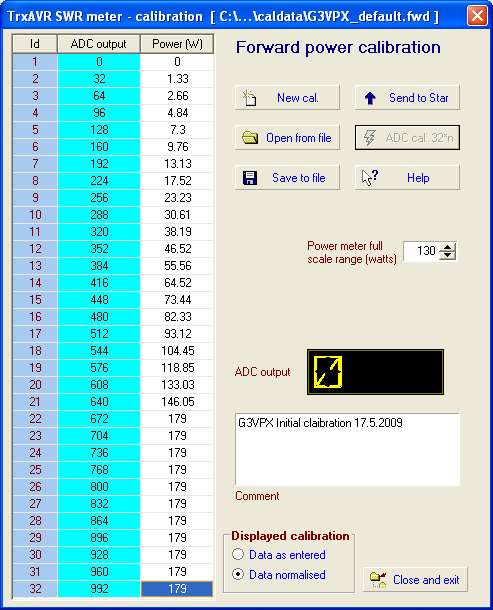Select the Data as entered radio button
The width and height of the screenshot is (493, 610).
point(238,554)
